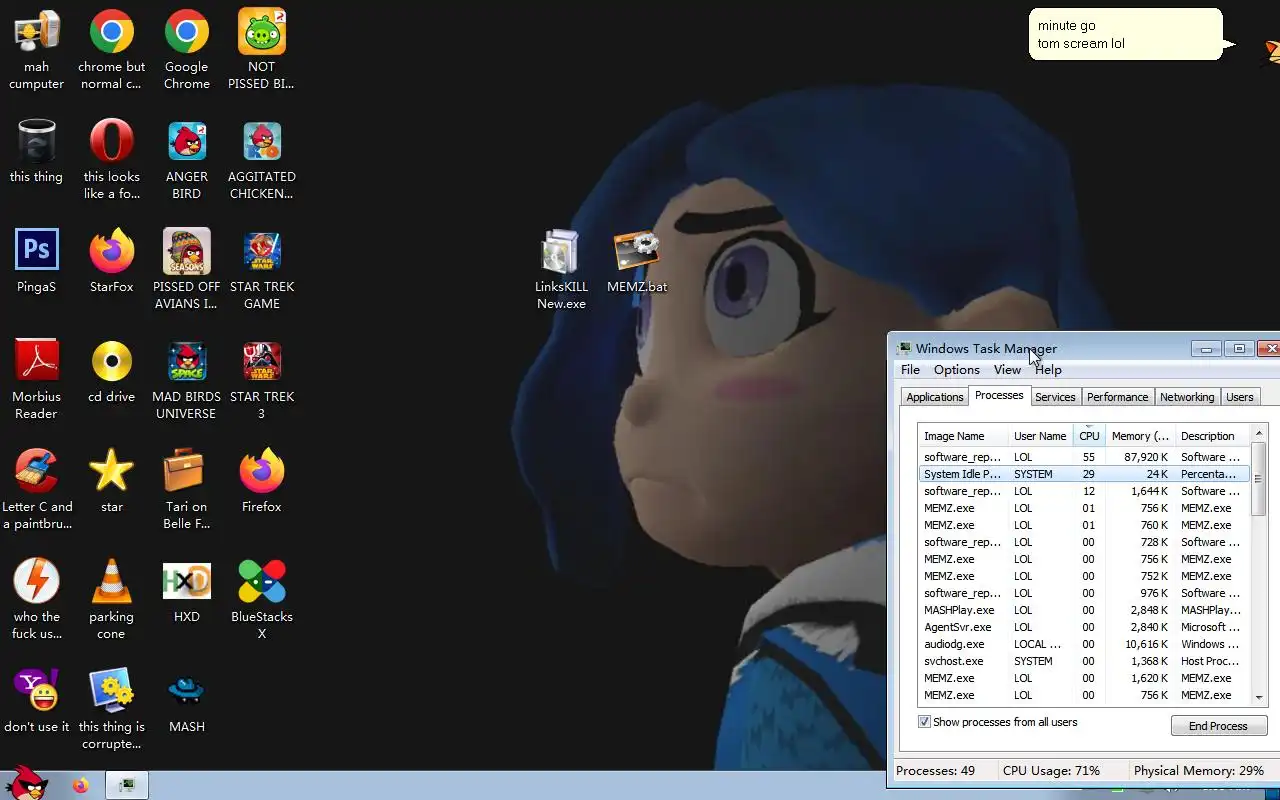Select the STAR TREK 3 icon
The width and height of the screenshot is (1280, 800).
pos(262,380)
